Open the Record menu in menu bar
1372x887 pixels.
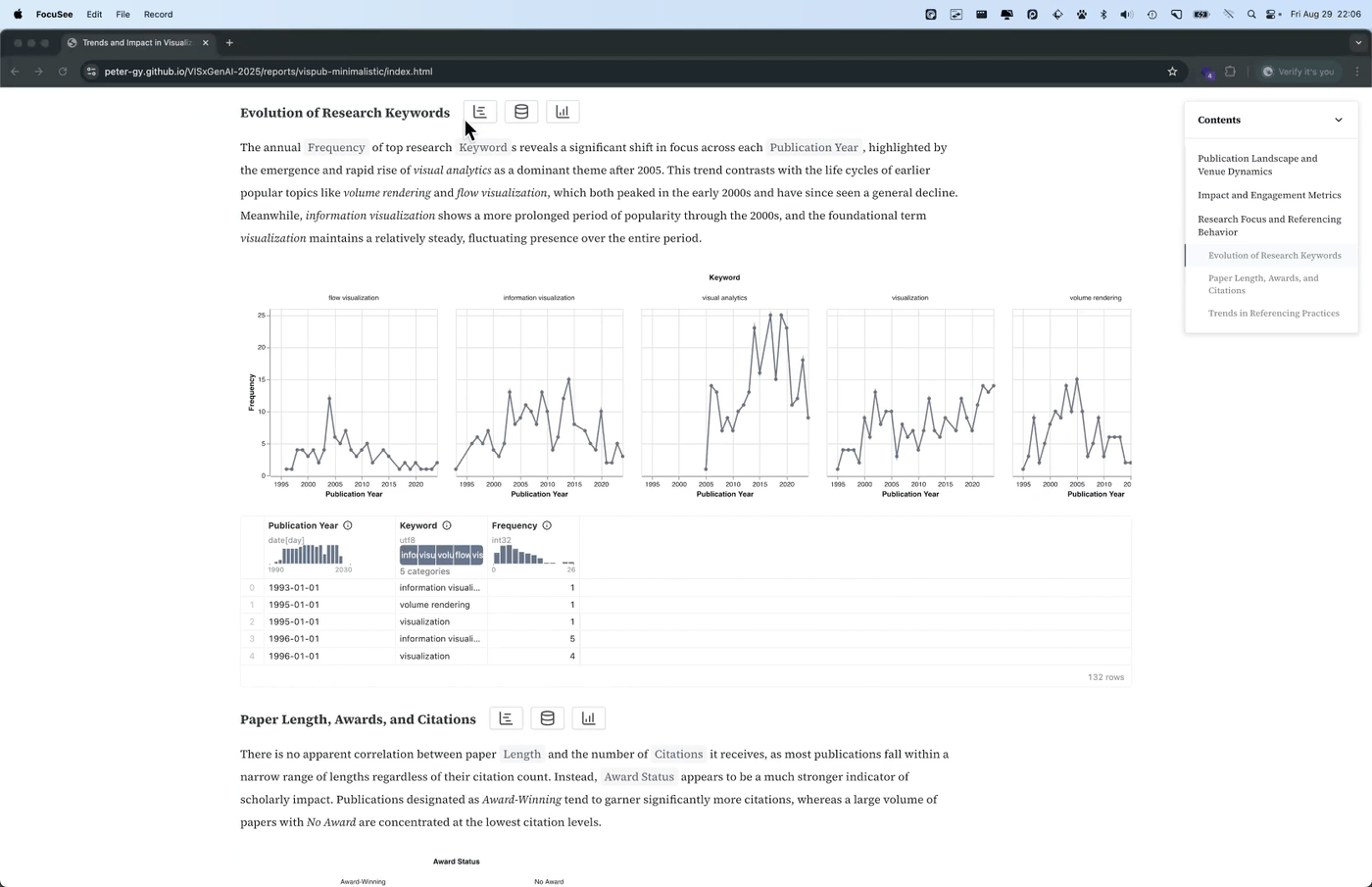[158, 15]
